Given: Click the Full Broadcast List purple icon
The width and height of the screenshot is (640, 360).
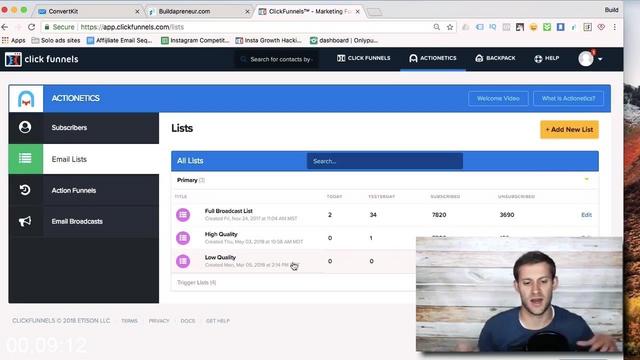Looking at the screenshot, I should [183, 215].
